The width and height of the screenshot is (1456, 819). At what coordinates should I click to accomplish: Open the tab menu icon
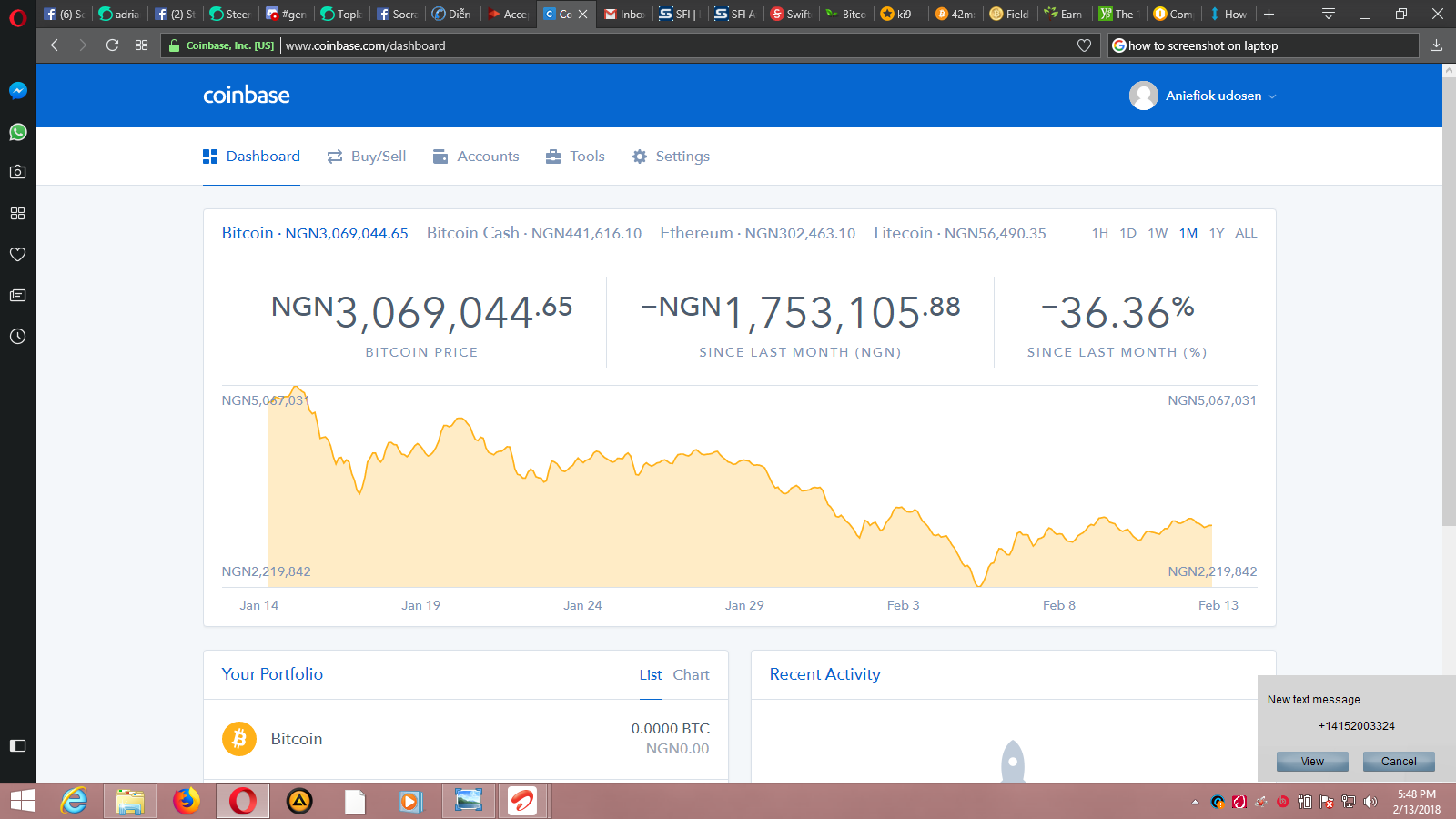[x=1329, y=14]
